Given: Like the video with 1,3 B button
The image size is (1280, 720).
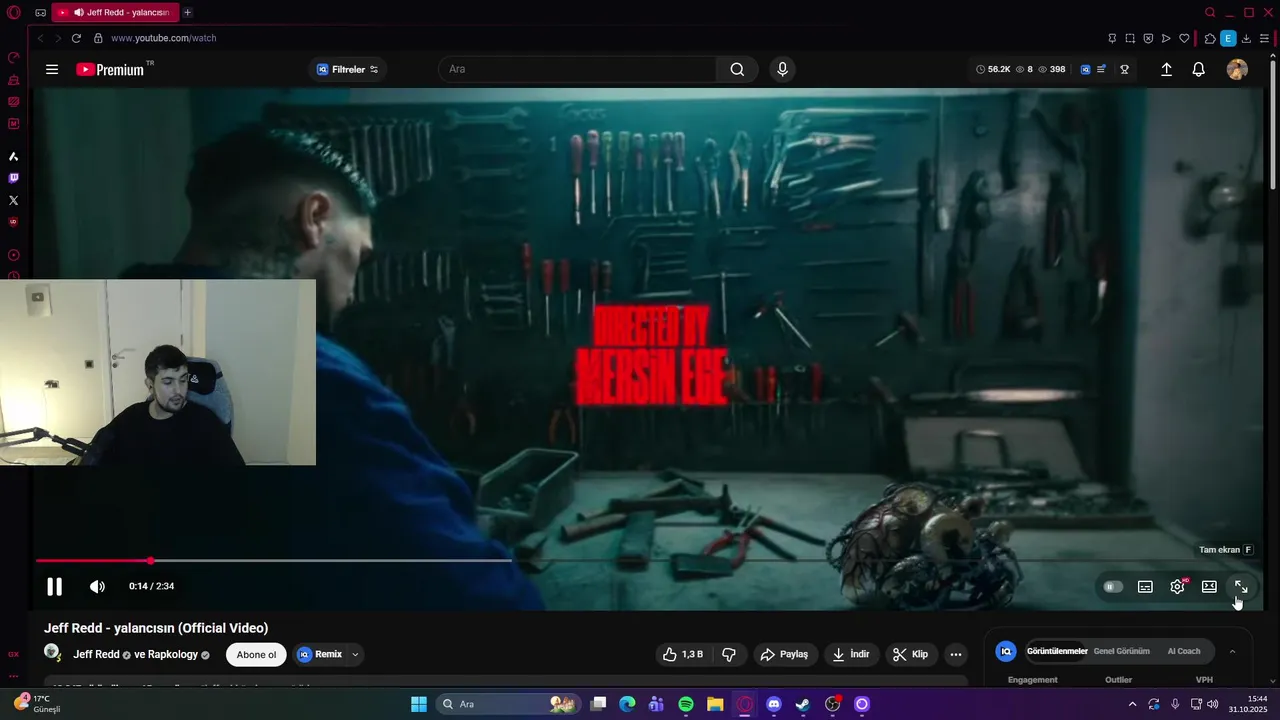Looking at the screenshot, I should (683, 654).
